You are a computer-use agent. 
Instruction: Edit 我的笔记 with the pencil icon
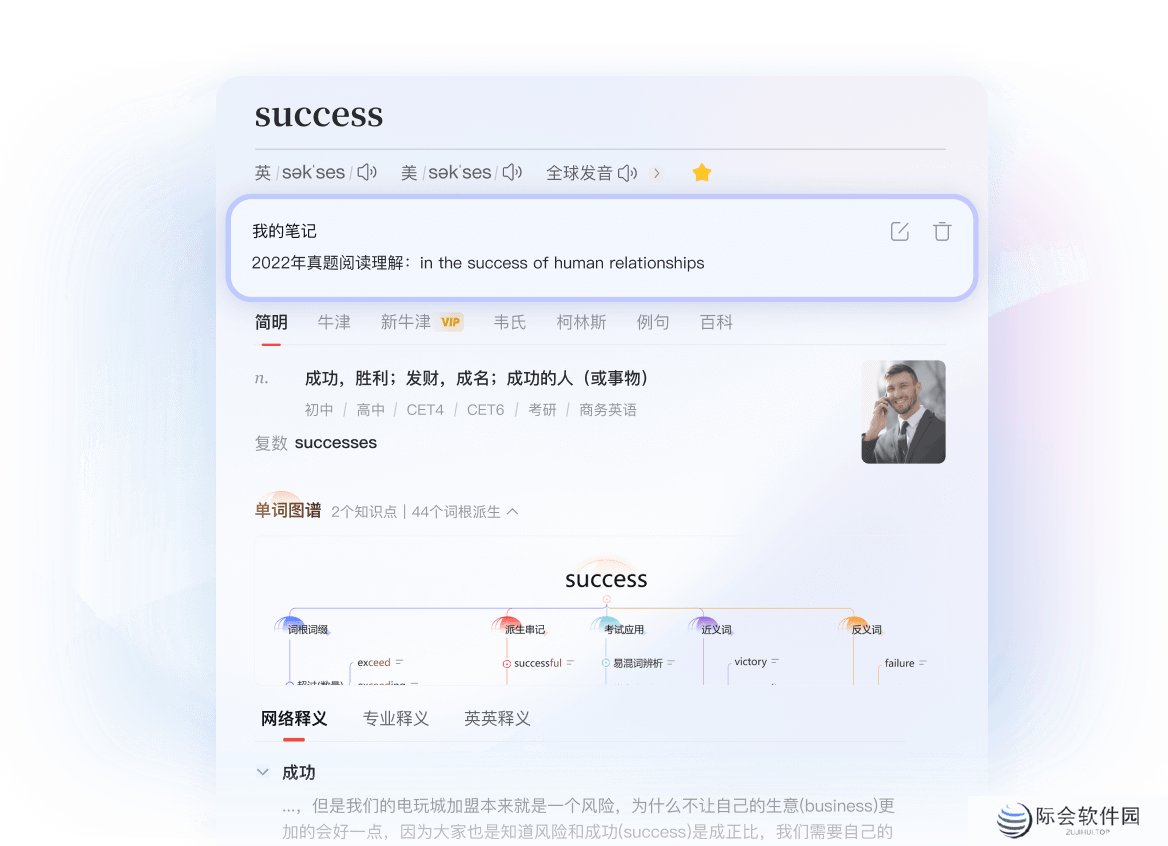(x=899, y=230)
